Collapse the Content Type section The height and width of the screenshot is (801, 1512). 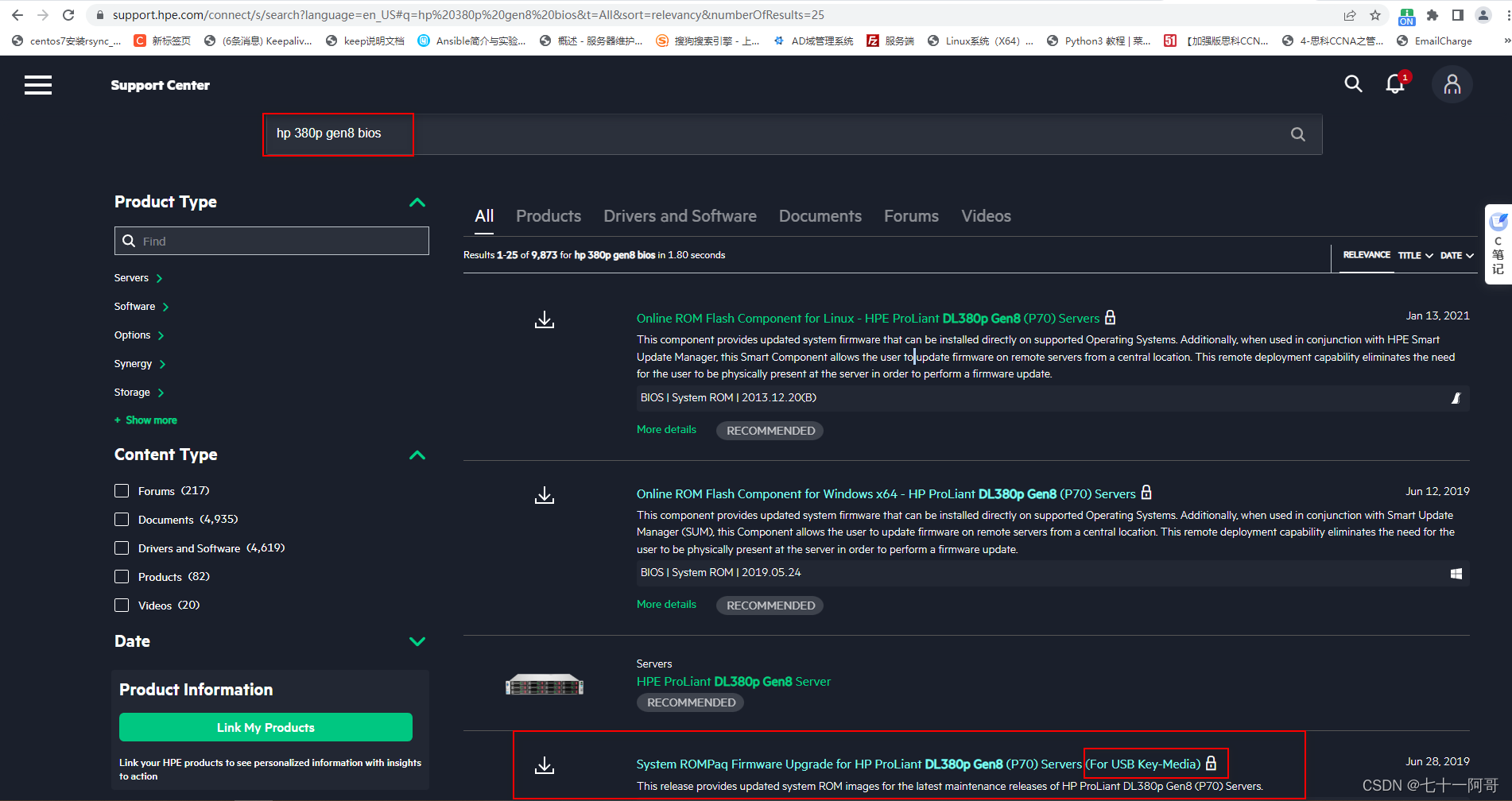tap(417, 455)
